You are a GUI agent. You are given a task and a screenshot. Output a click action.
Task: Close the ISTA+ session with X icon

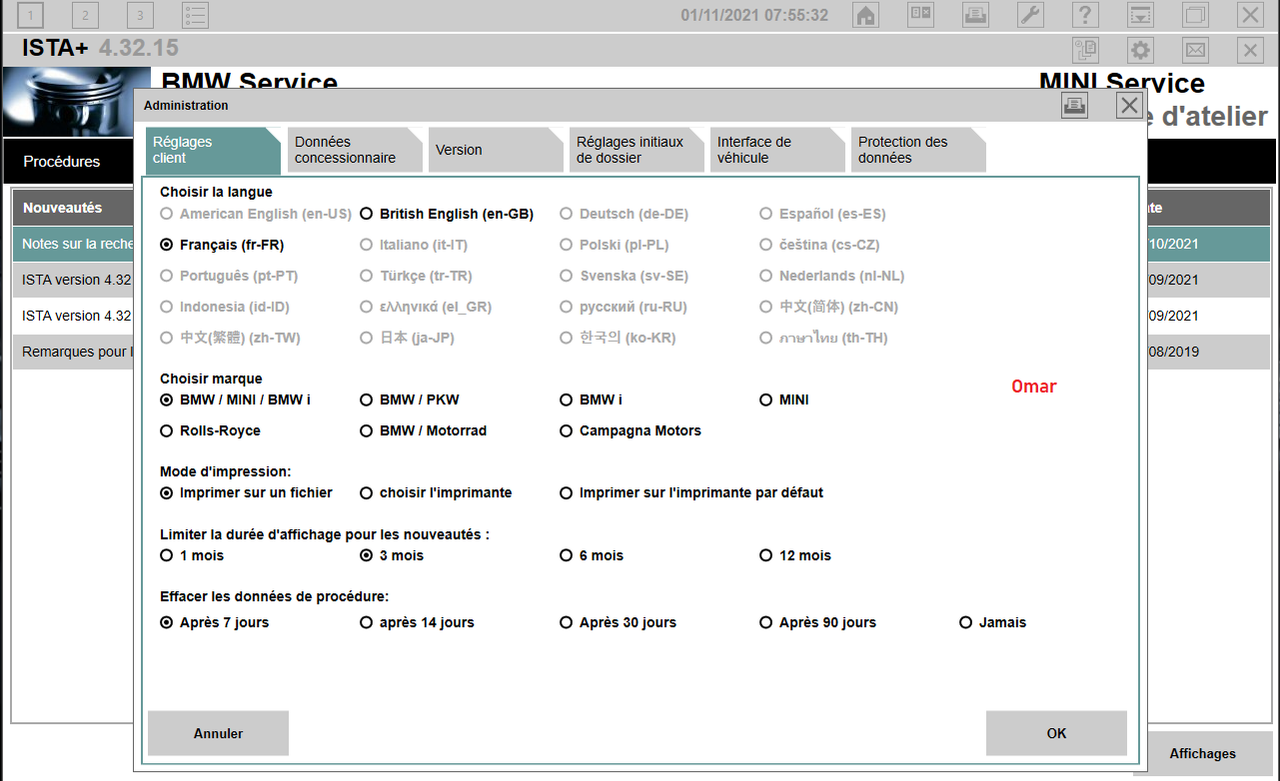click(x=1250, y=50)
